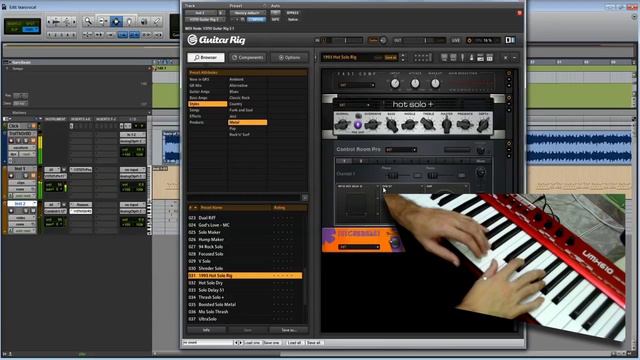Switch to the Browser tab

pos(206,58)
